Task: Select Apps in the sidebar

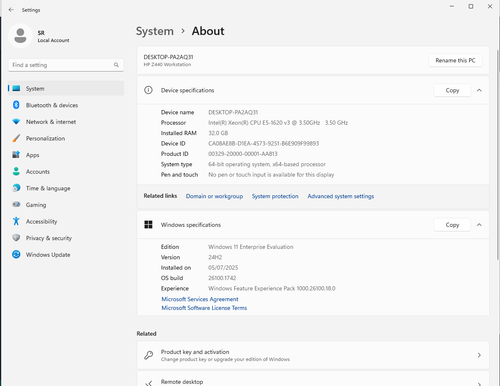Action: click(x=66, y=155)
